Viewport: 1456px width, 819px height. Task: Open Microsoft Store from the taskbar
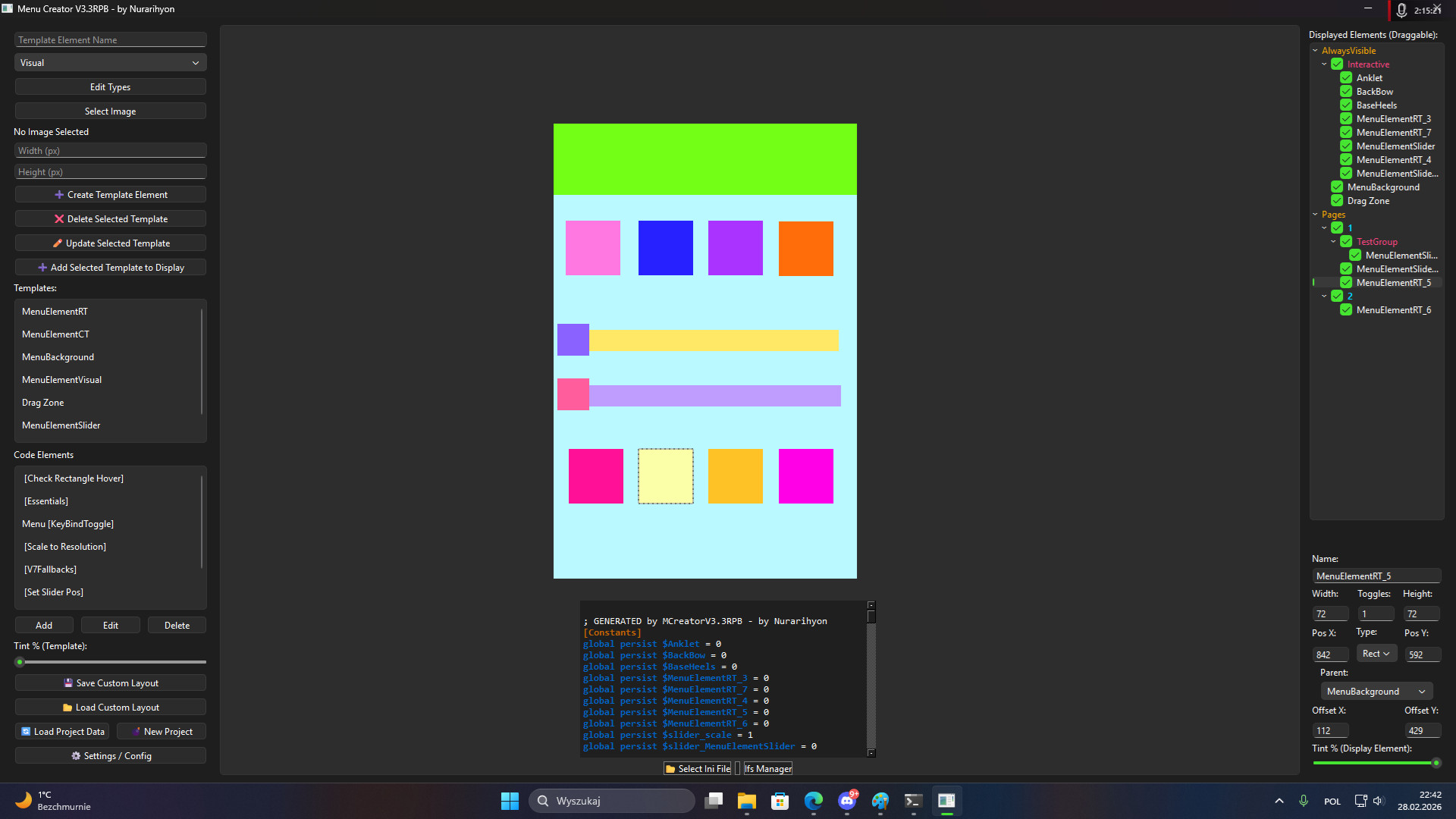click(x=780, y=801)
